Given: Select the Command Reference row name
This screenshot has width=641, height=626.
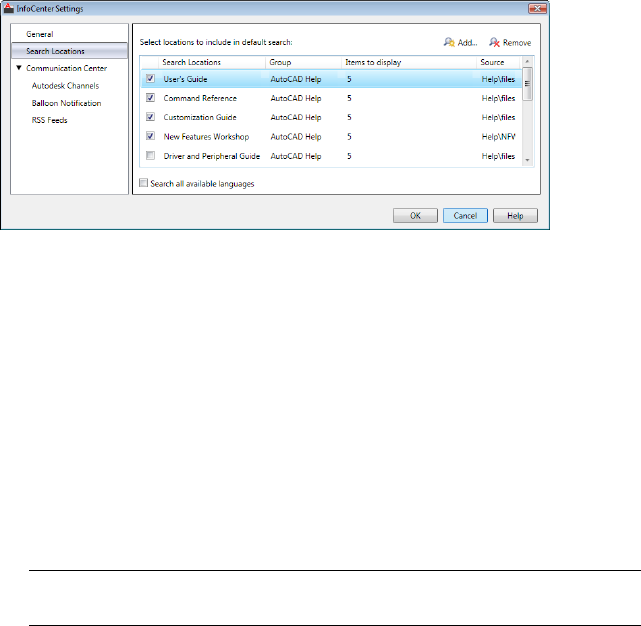Looking at the screenshot, I should (x=200, y=98).
